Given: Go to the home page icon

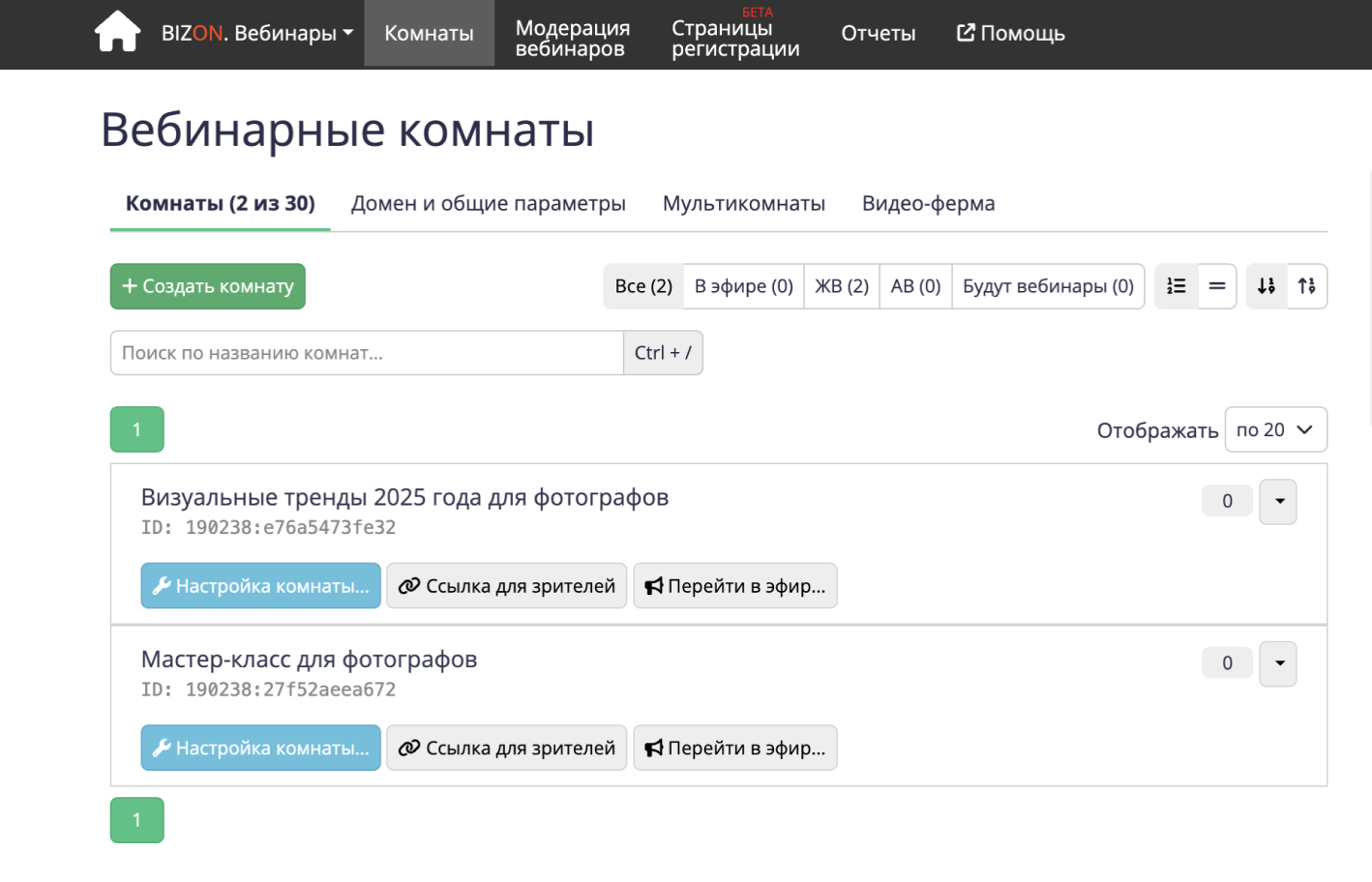Looking at the screenshot, I should (117, 32).
